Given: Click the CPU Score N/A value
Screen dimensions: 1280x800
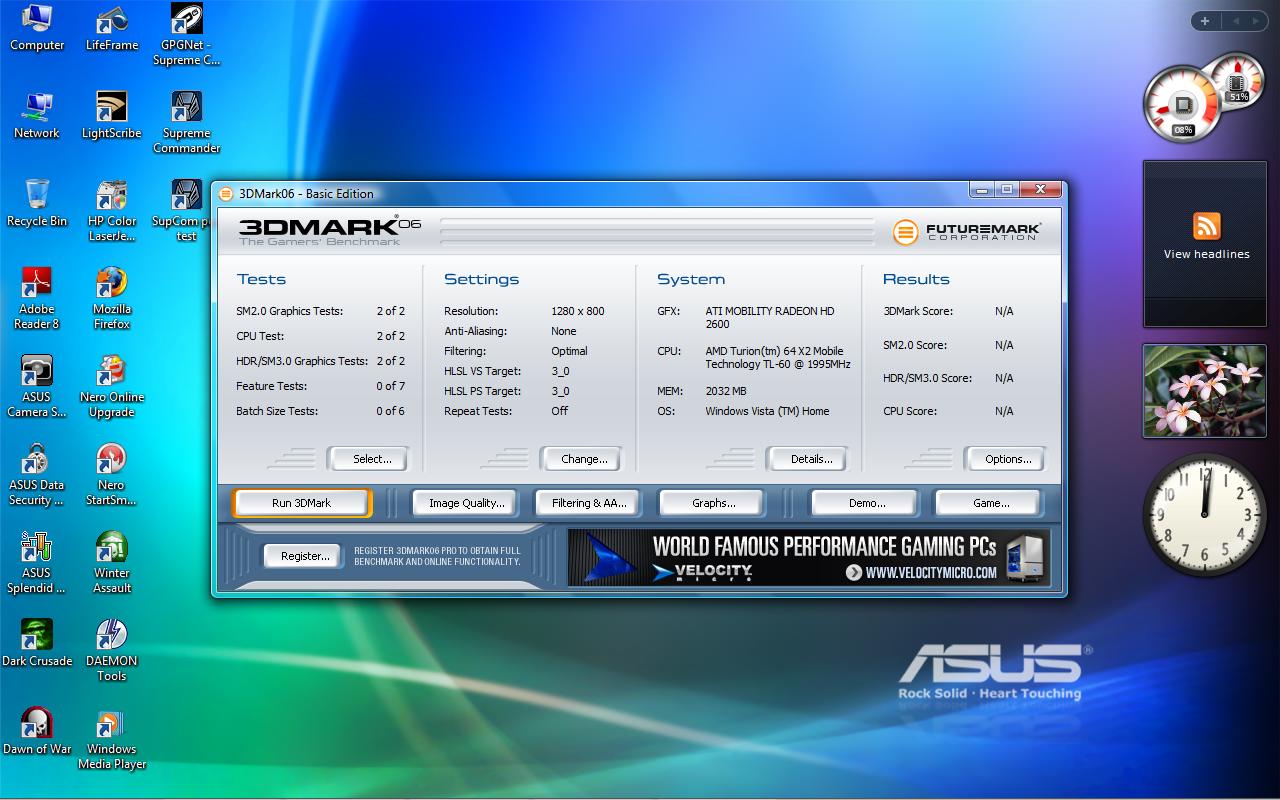Looking at the screenshot, I should point(1004,411).
